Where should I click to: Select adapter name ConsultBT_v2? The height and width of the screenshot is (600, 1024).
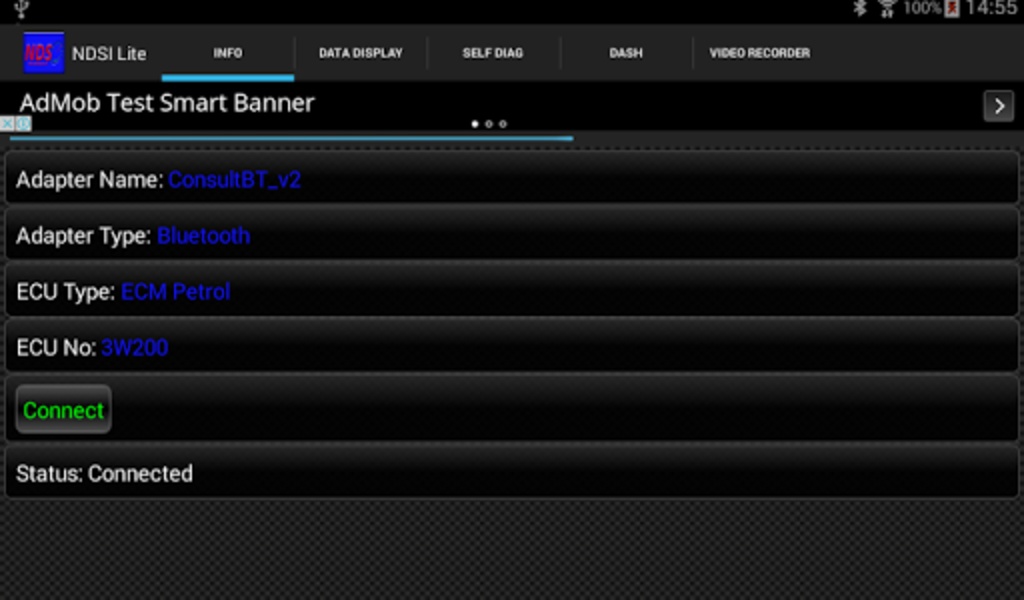coord(234,180)
